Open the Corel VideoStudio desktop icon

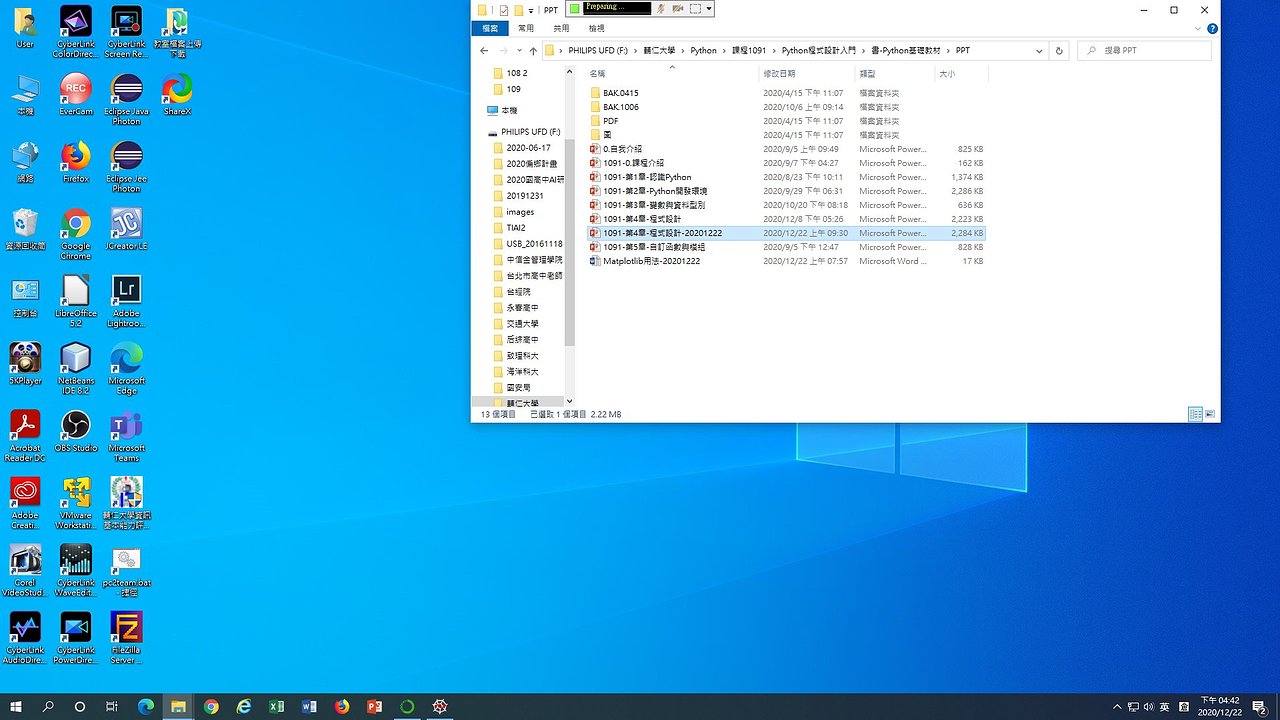(25, 569)
